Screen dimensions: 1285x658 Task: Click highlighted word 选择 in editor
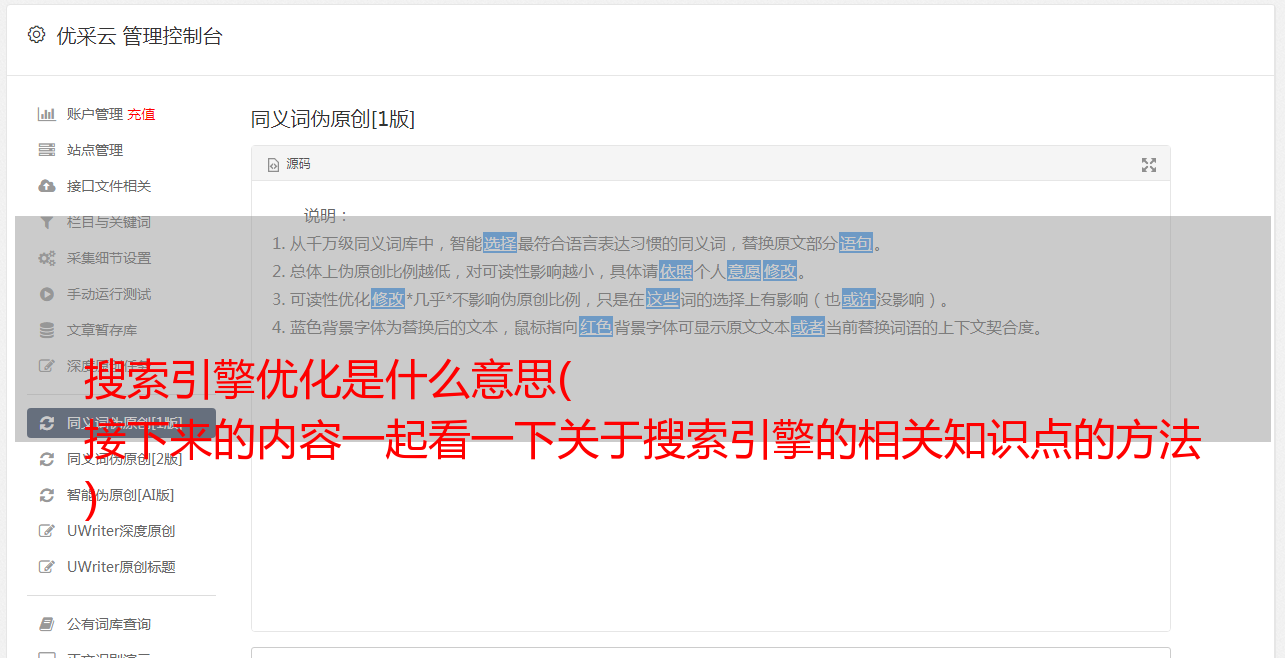coord(500,243)
